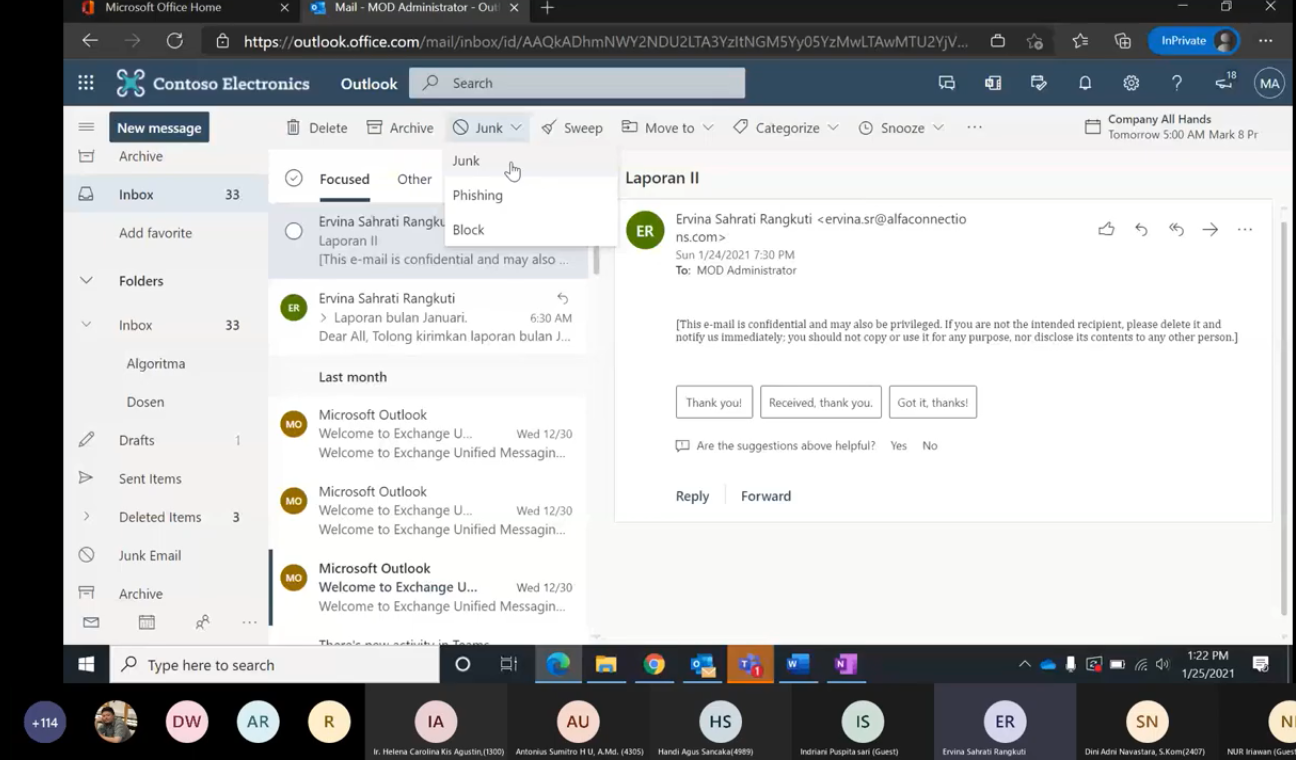Image resolution: width=1296 pixels, height=760 pixels.
Task: Collapse the Folders section chevron
Action: pyautogui.click(x=86, y=281)
